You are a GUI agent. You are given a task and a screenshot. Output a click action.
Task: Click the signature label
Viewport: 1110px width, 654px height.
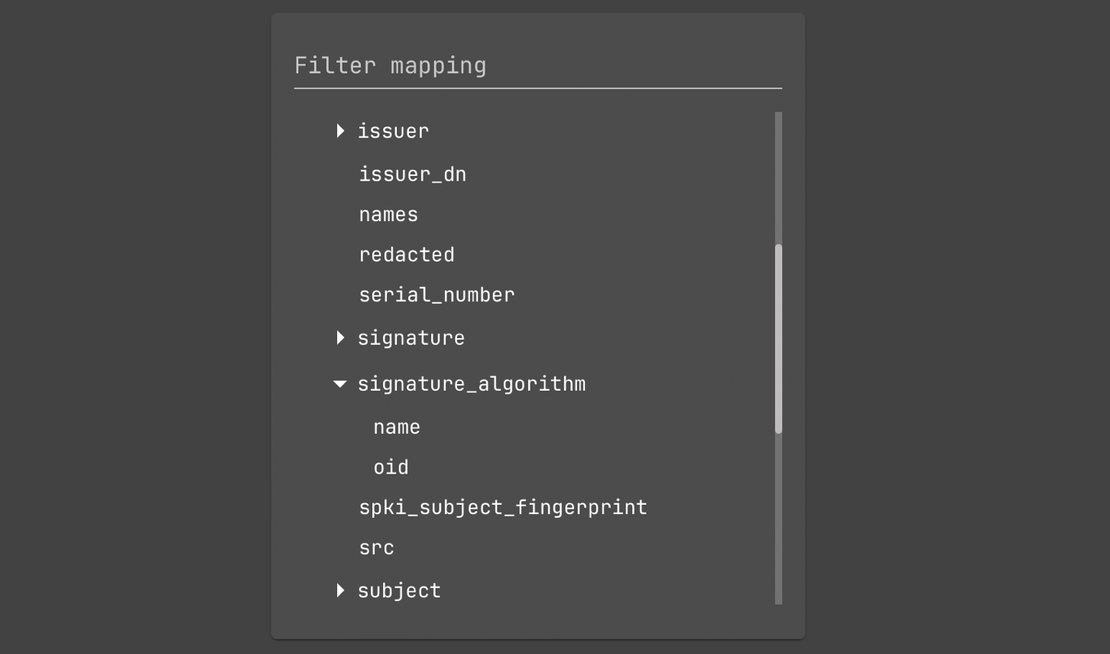pyautogui.click(x=411, y=338)
